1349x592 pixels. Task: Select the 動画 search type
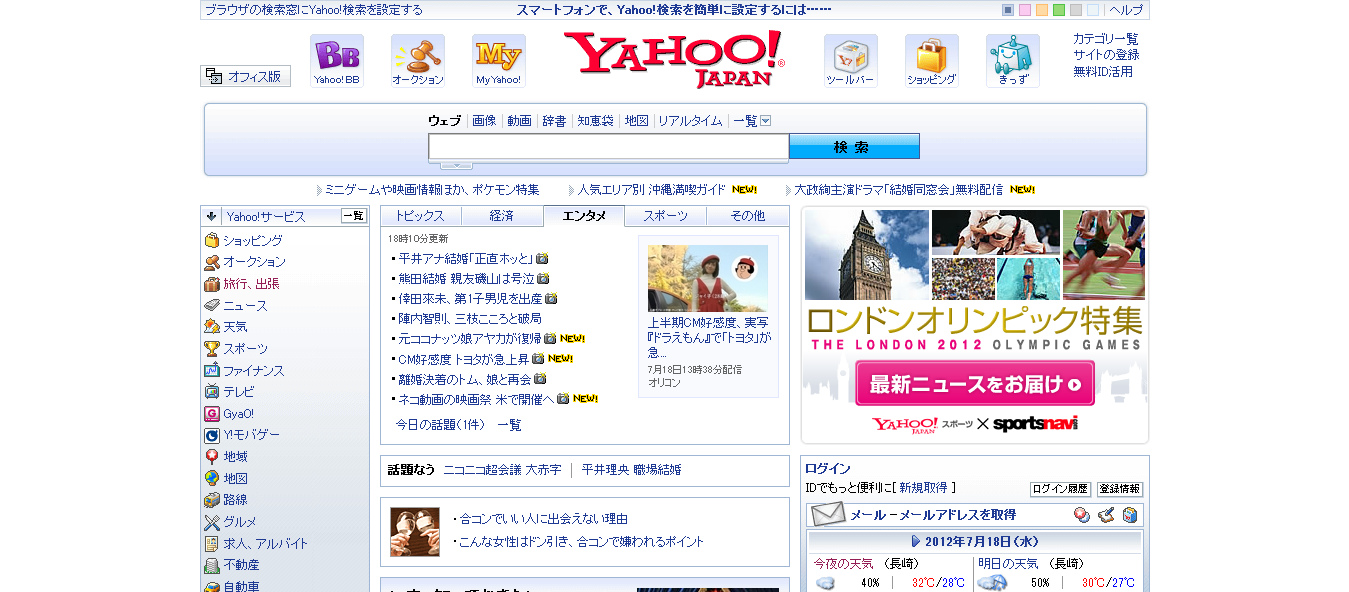pos(519,121)
